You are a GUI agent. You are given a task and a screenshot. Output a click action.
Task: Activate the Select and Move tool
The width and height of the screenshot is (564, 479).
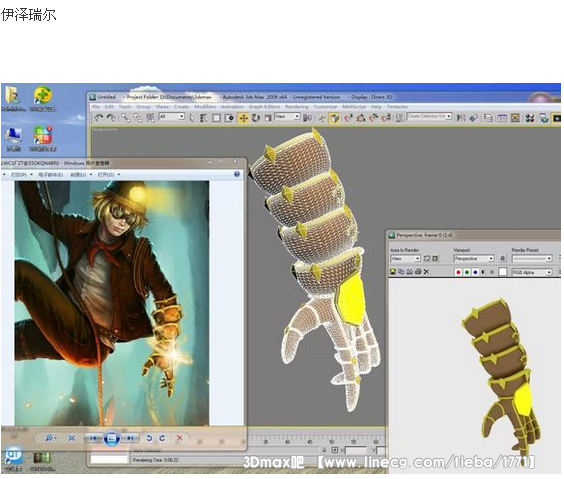[x=243, y=118]
